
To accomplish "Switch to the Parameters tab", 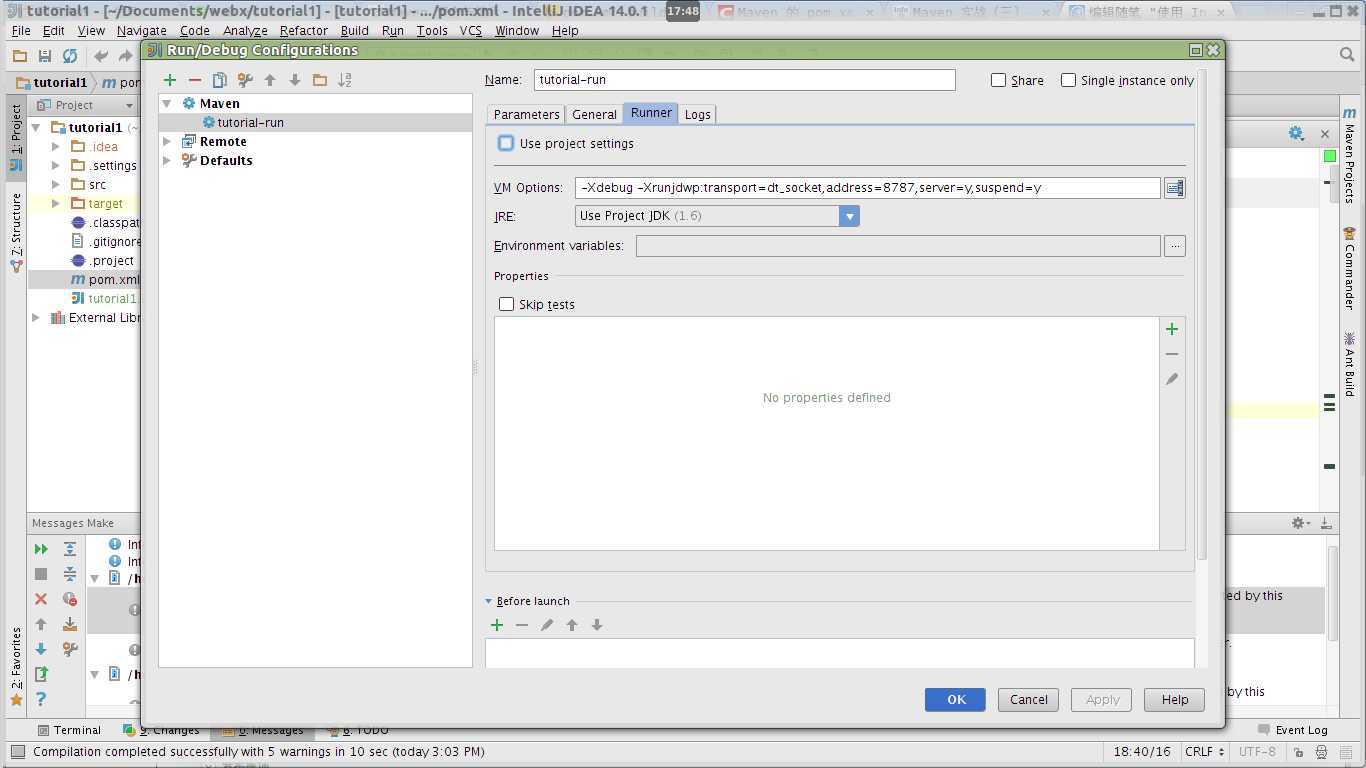I will [526, 114].
